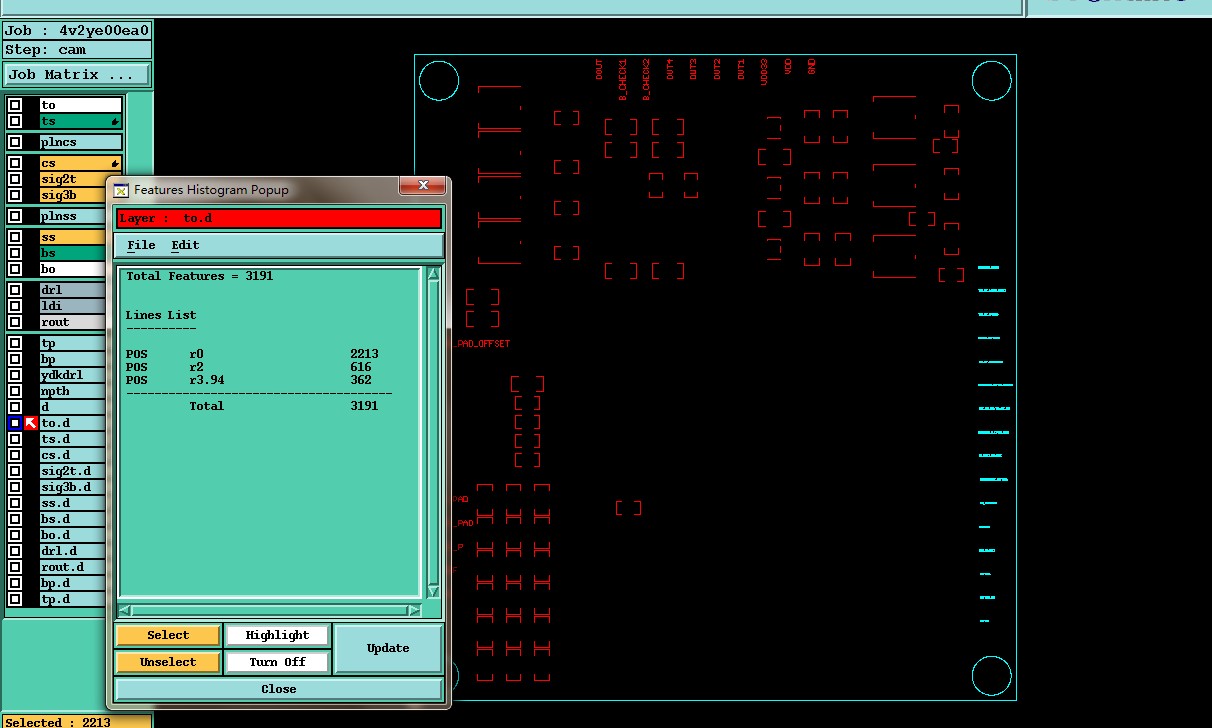Select layer name ydkdrl
The width and height of the screenshot is (1212, 728).
(73, 375)
